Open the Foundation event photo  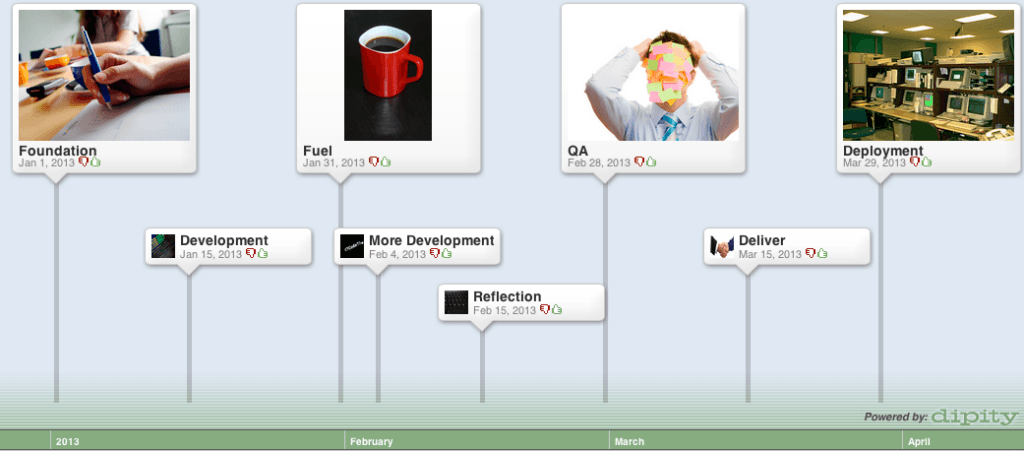tap(104, 75)
